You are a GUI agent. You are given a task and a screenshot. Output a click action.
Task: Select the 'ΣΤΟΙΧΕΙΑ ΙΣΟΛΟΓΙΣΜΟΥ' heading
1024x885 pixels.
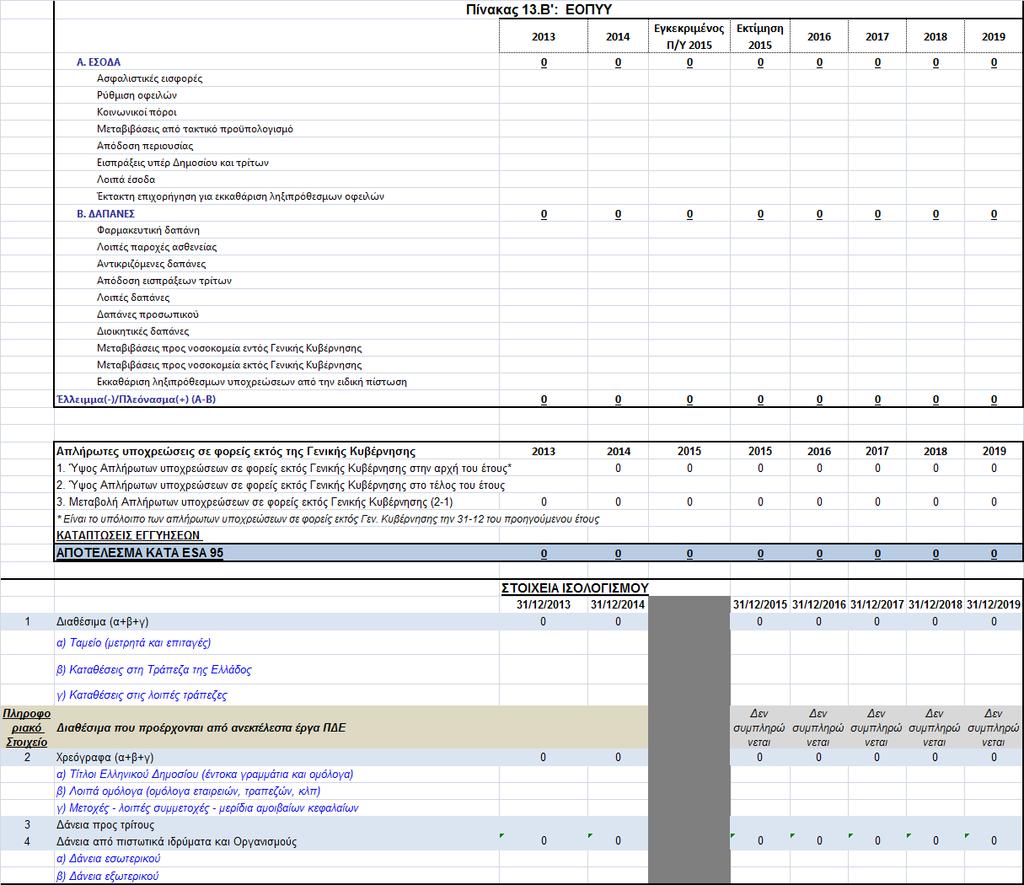click(575, 588)
